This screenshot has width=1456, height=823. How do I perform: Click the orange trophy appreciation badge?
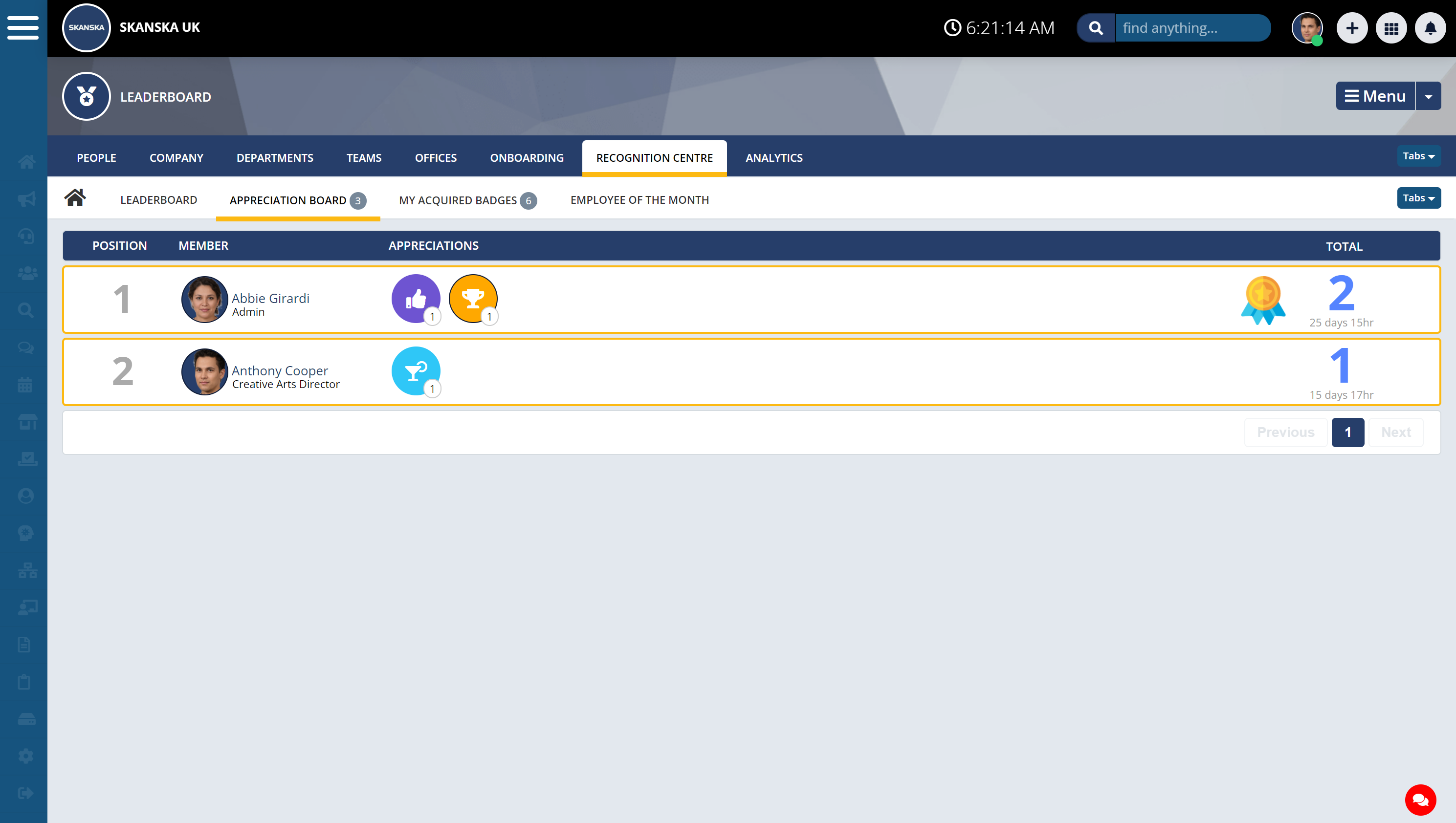tap(473, 299)
